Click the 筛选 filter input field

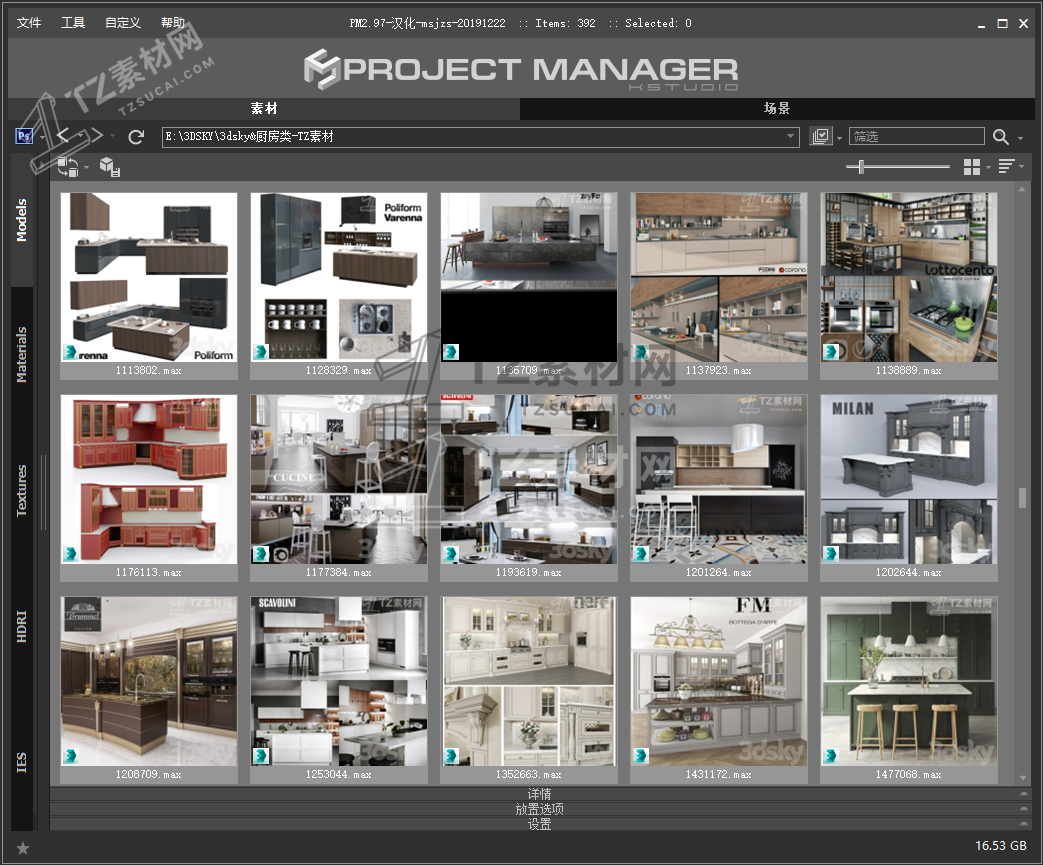[917, 136]
